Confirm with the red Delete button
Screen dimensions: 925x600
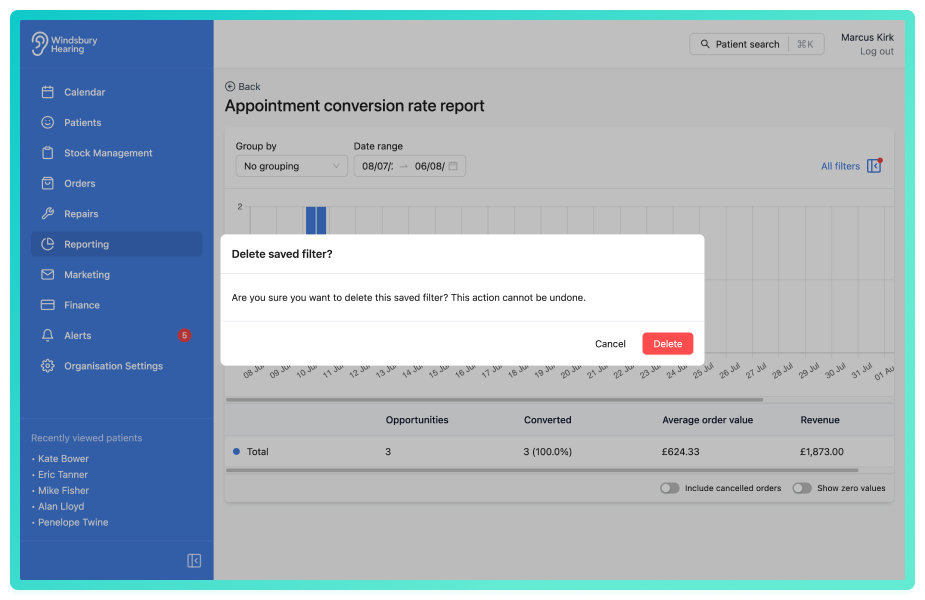[x=668, y=344]
